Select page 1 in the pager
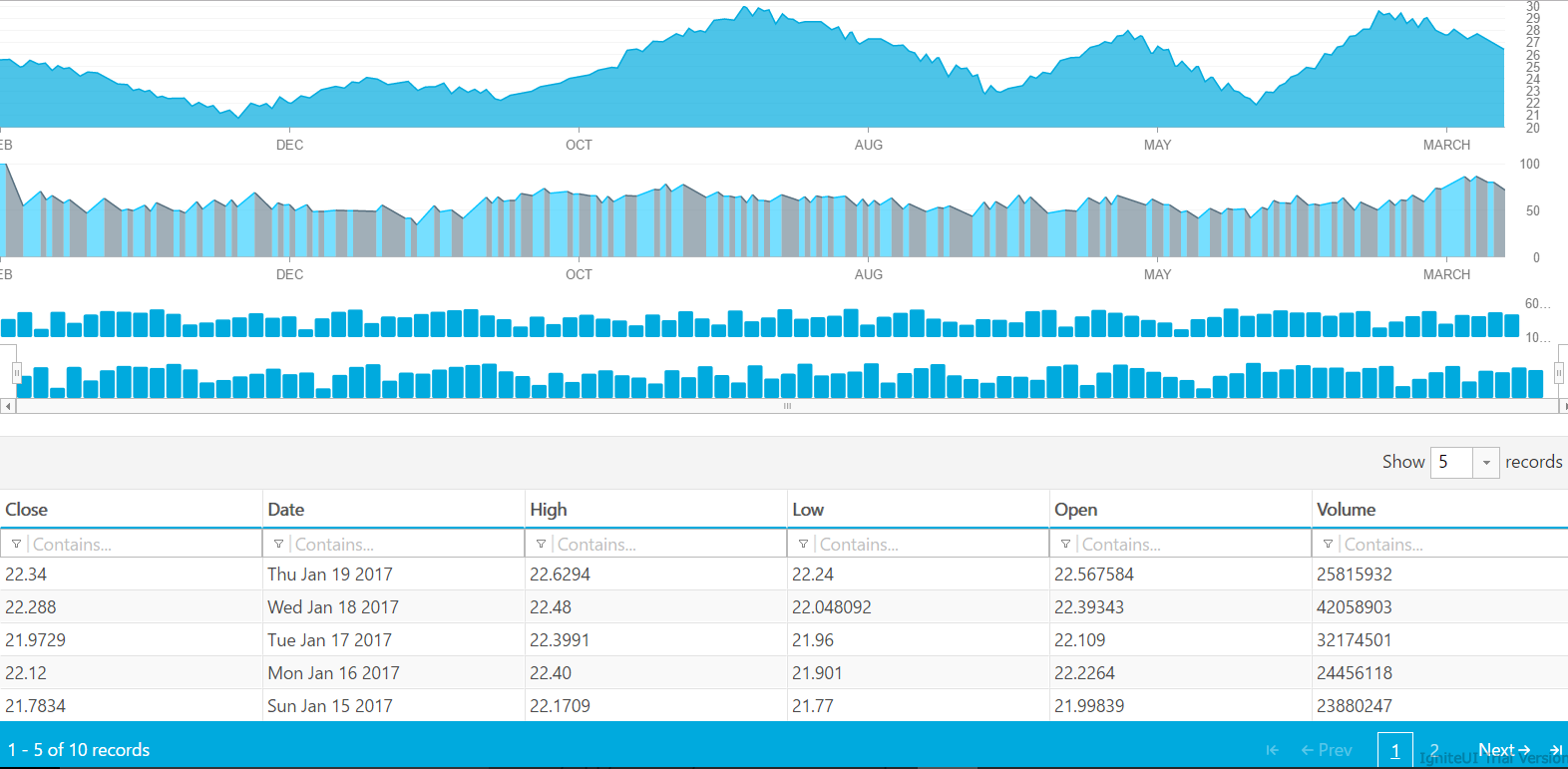1568x769 pixels. (1395, 750)
